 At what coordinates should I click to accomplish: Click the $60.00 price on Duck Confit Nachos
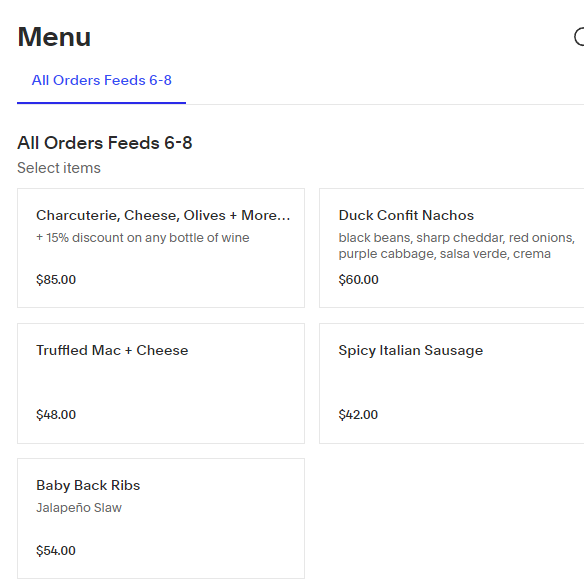pos(358,280)
